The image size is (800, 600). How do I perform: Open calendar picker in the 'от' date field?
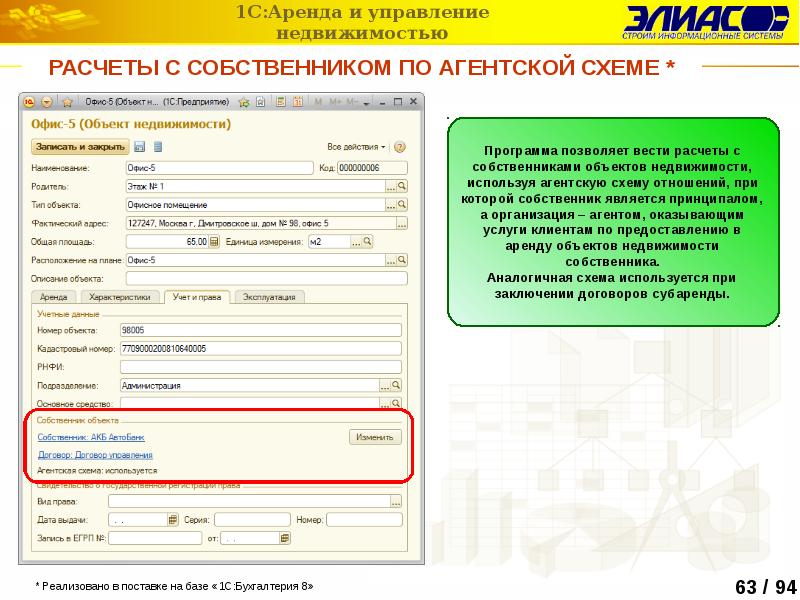tap(286, 538)
